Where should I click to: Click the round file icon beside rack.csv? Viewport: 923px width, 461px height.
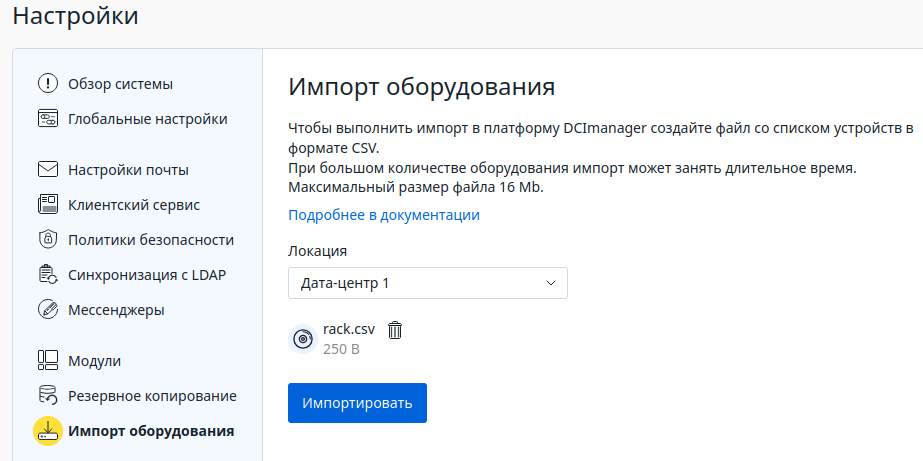pos(302,339)
